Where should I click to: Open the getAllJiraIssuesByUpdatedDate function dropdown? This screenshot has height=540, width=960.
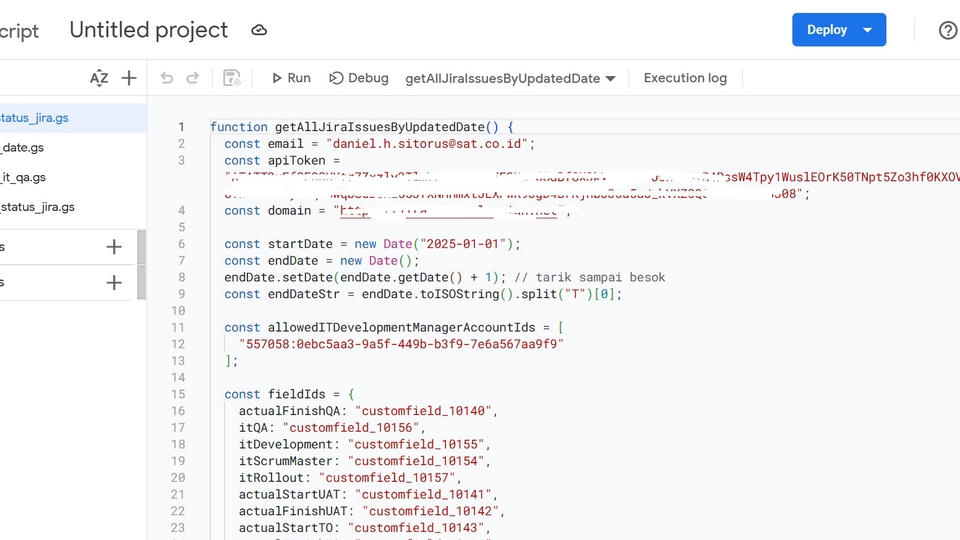[510, 78]
